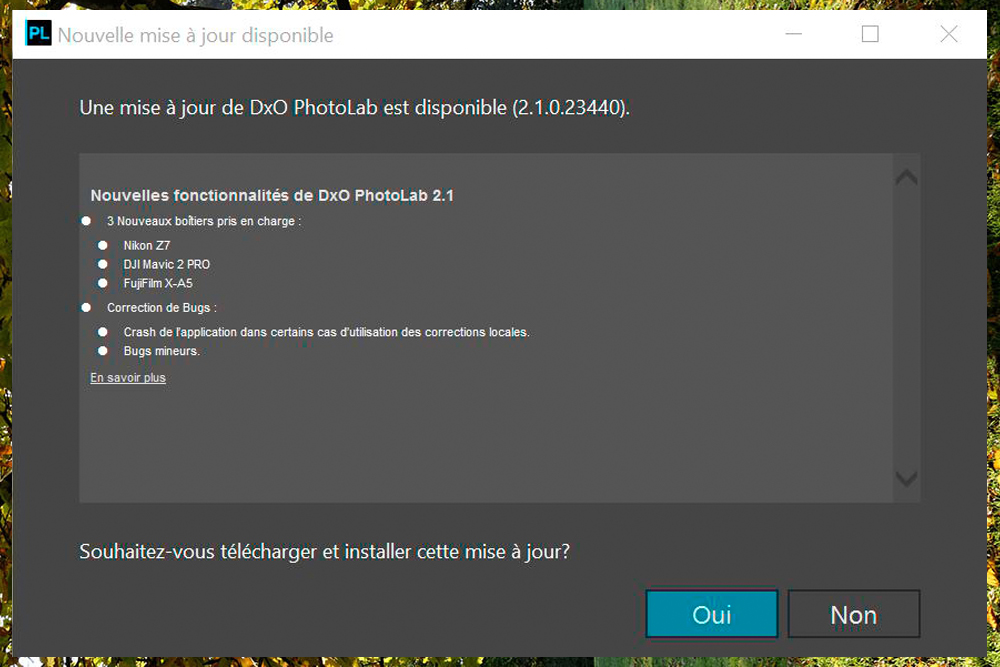1000x667 pixels.
Task: Click the Oui button to install update
Action: click(712, 614)
